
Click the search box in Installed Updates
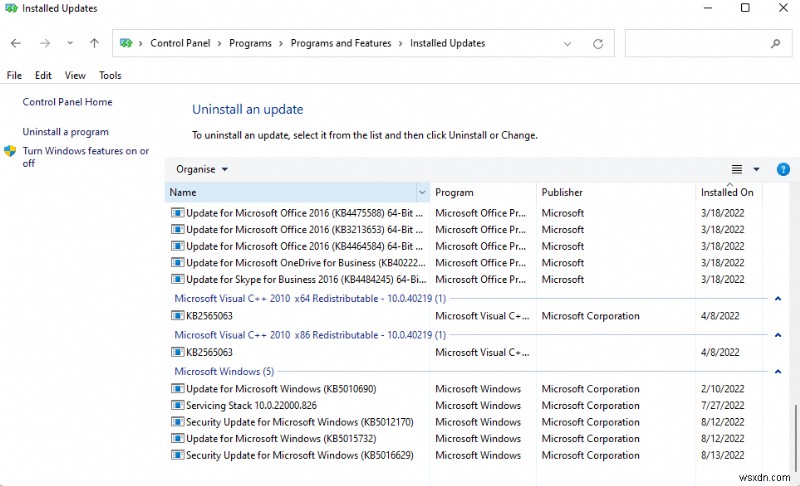pos(708,43)
